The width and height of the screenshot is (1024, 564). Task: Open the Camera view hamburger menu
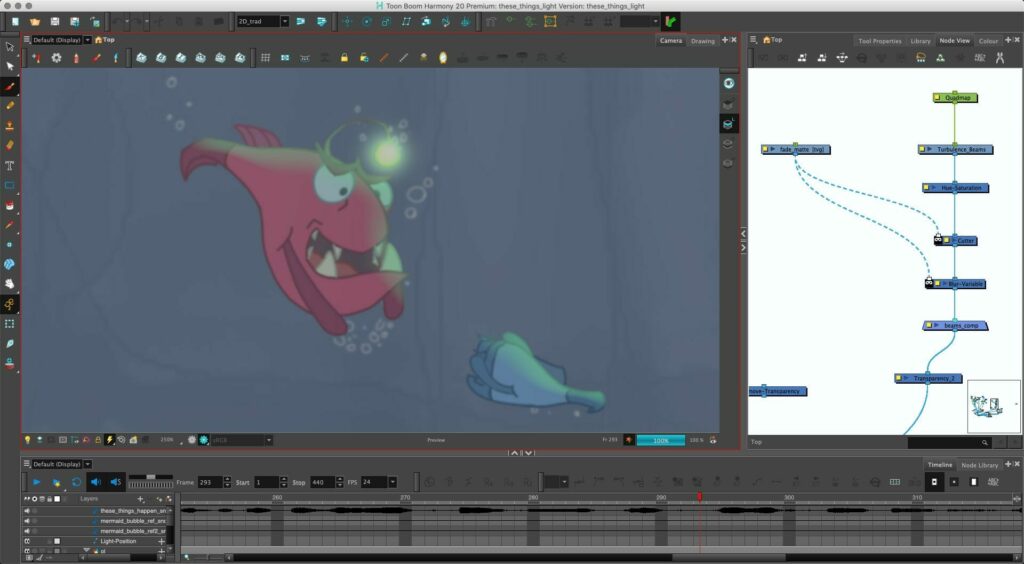[x=27, y=40]
